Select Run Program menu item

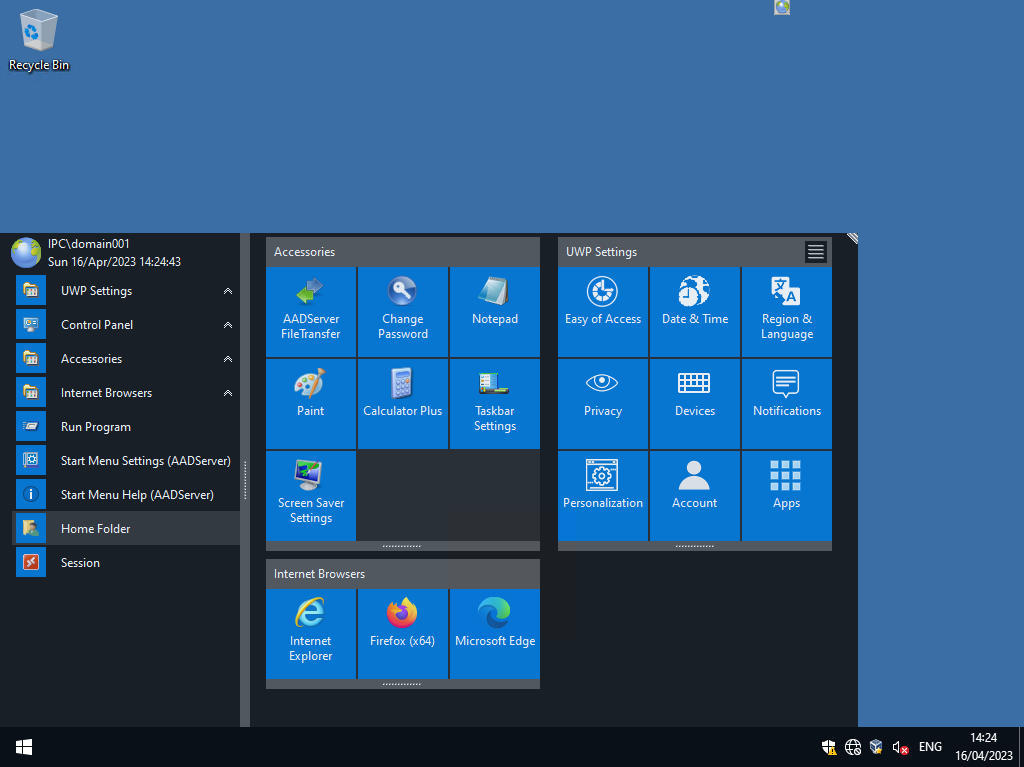(96, 427)
